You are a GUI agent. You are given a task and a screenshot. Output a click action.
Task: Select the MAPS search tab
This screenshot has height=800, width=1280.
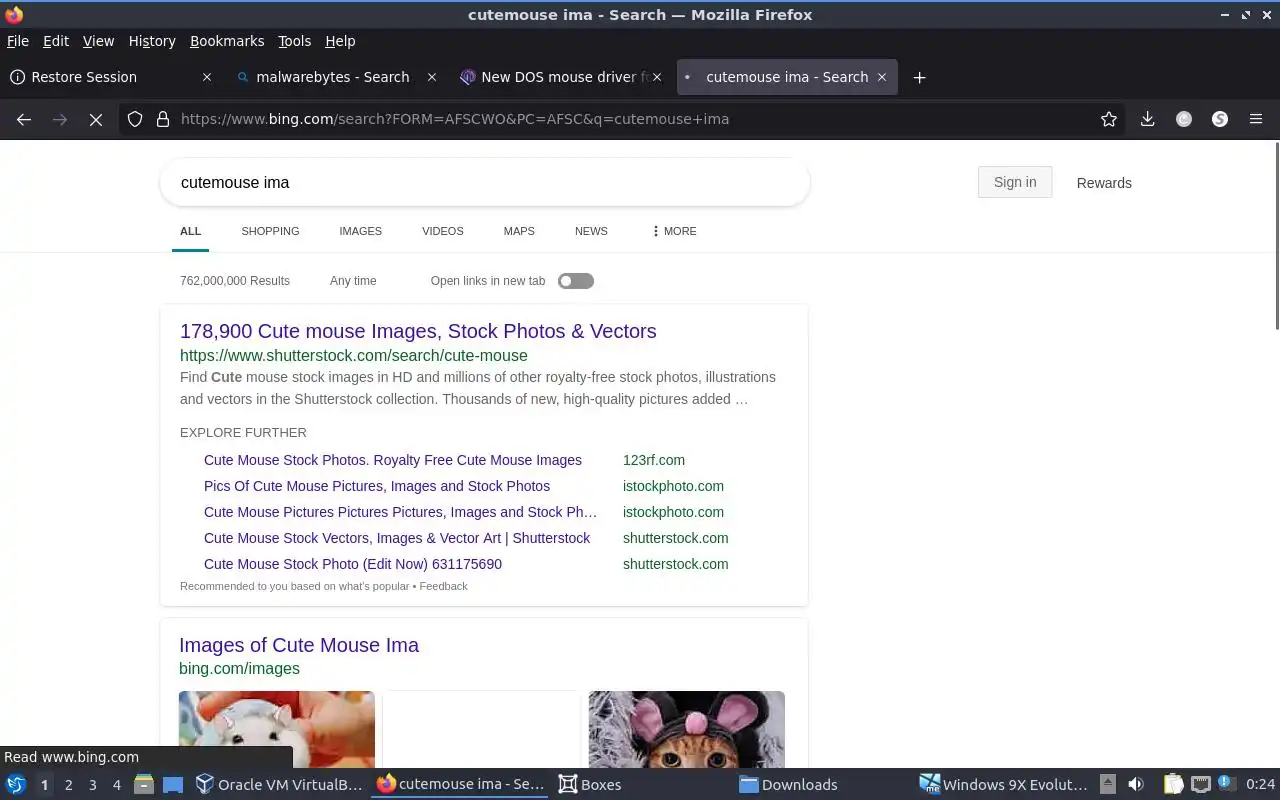click(519, 231)
